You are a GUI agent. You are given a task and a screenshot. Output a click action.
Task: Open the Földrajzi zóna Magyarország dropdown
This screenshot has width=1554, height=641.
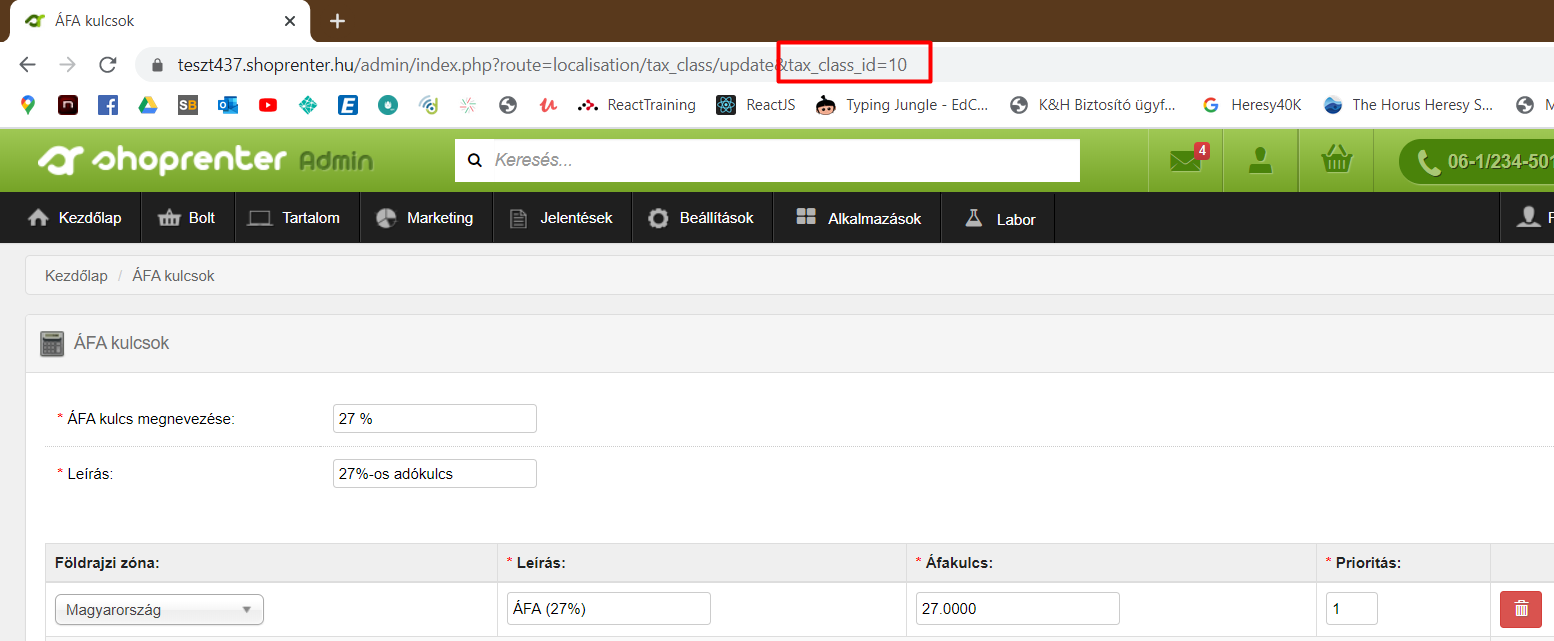[159, 609]
